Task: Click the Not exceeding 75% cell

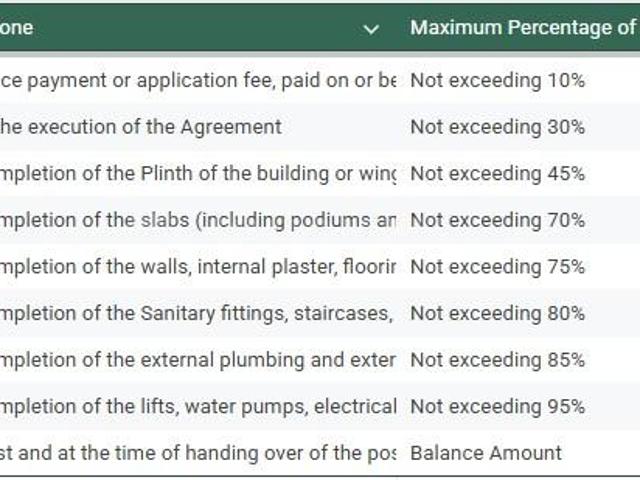Action: [x=497, y=267]
